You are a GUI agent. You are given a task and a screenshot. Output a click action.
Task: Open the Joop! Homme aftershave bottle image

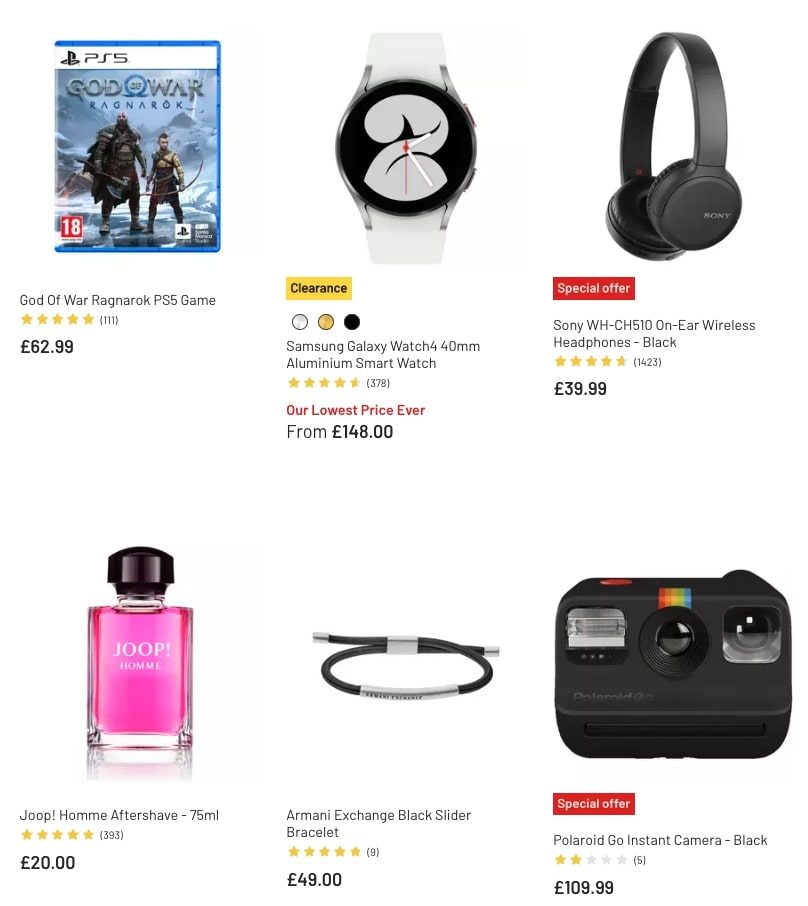click(139, 664)
